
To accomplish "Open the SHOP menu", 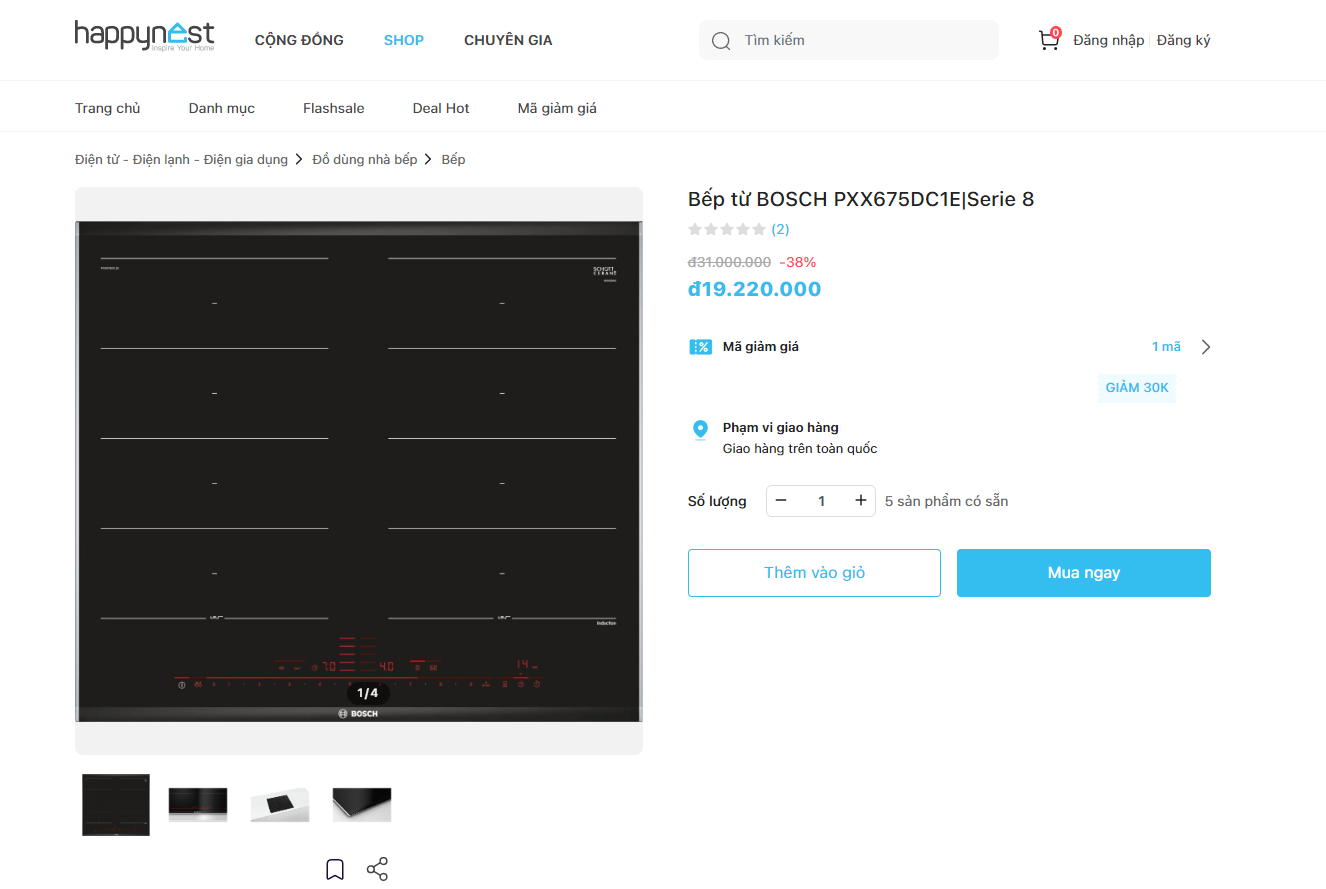I will coord(404,40).
